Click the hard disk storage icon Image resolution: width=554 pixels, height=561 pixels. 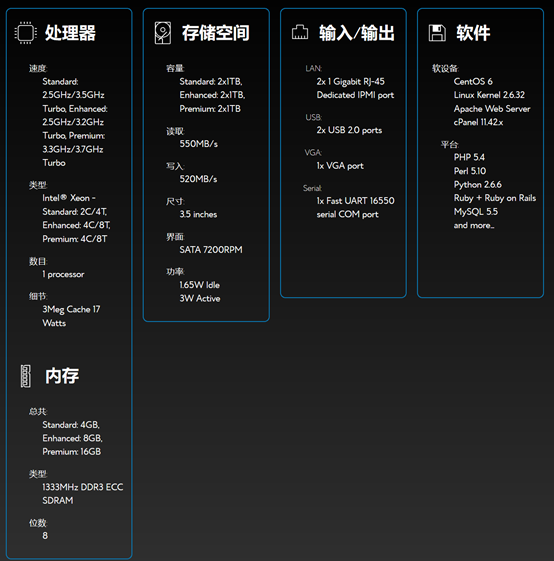click(162, 33)
